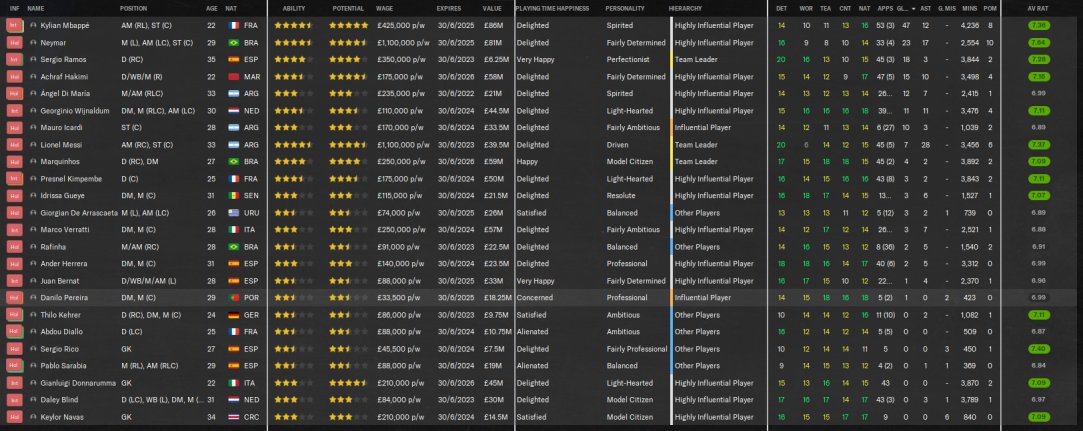The height and width of the screenshot is (431, 1083).
Task: Click 4,236 minutes on Mbappé's row
Action: (x=970, y=26)
